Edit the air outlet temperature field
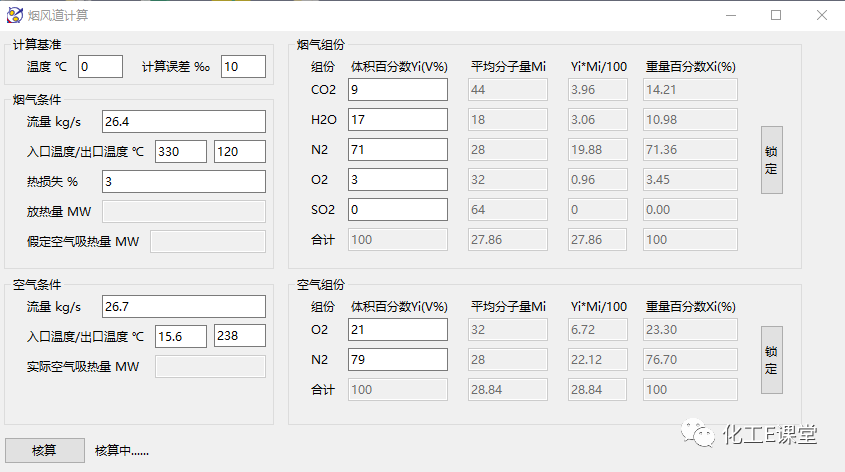This screenshot has width=845, height=472. click(240, 336)
